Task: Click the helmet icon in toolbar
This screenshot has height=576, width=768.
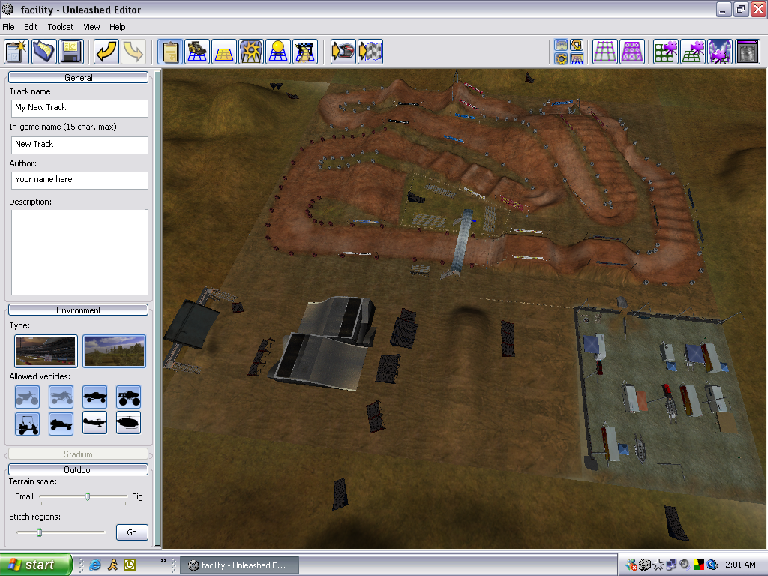Action: click(x=343, y=51)
